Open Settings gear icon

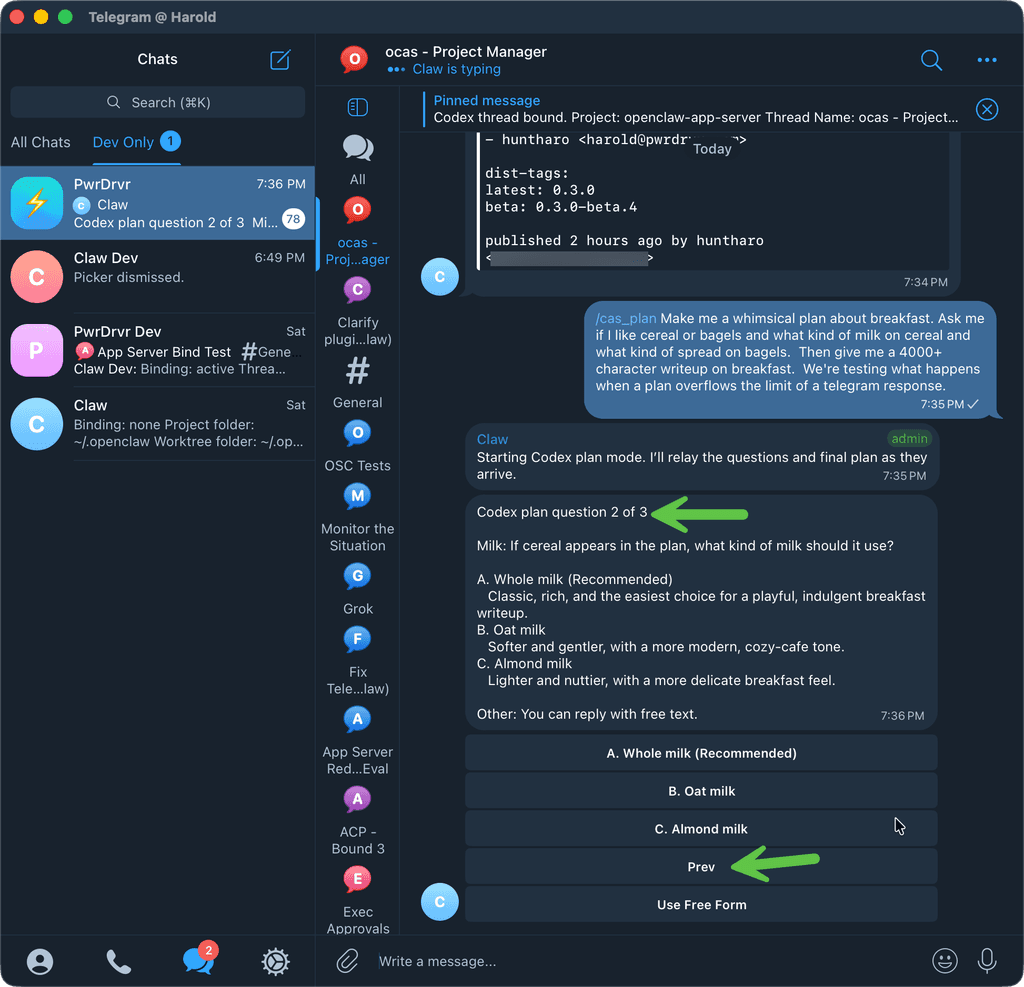[276, 961]
